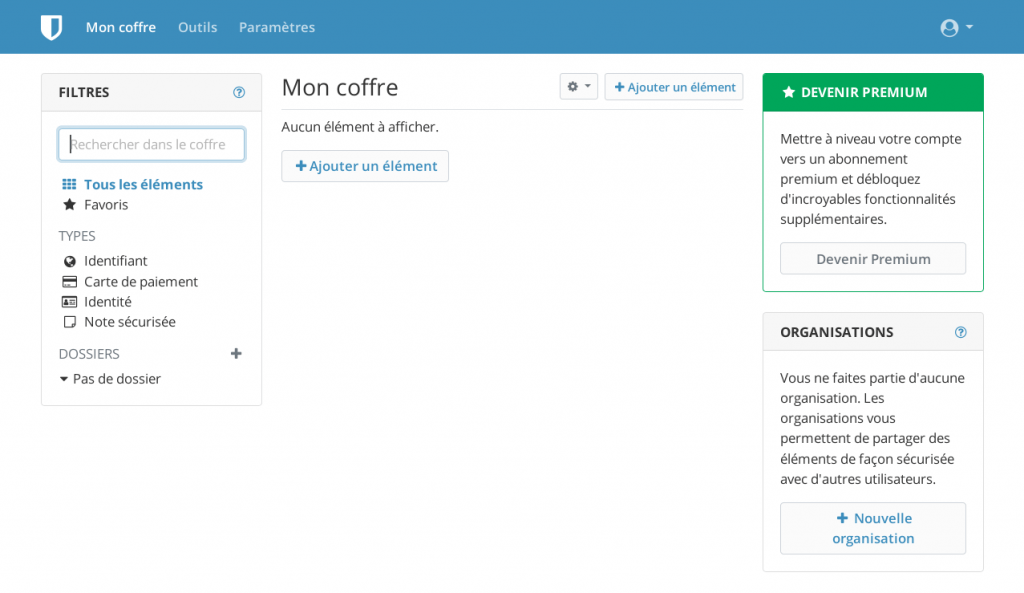
Task: Click the Bitwarden shield logo
Action: [x=51, y=27]
